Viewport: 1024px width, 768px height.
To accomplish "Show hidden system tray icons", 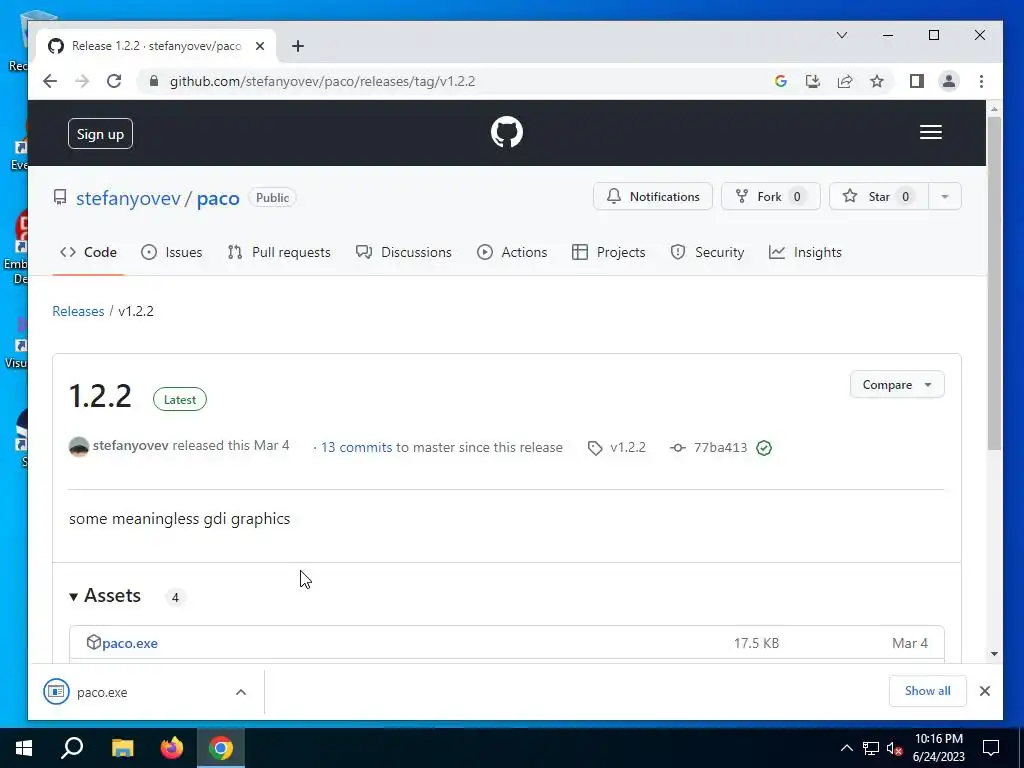I will coord(846,748).
